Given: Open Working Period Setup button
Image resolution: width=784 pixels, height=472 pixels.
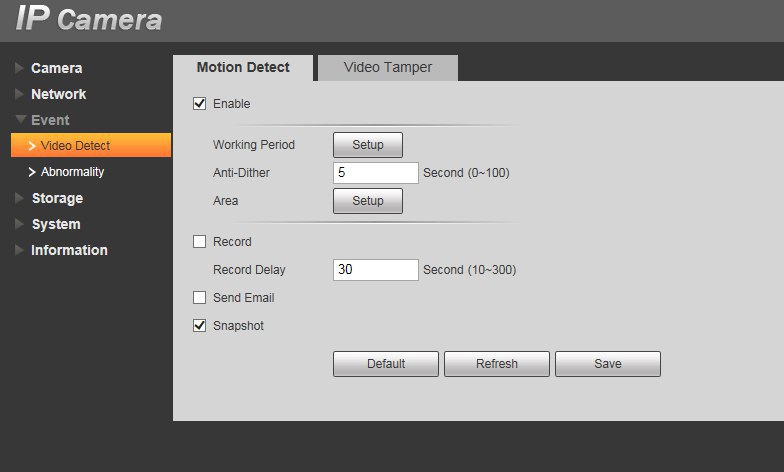Looking at the screenshot, I should coord(368,144).
